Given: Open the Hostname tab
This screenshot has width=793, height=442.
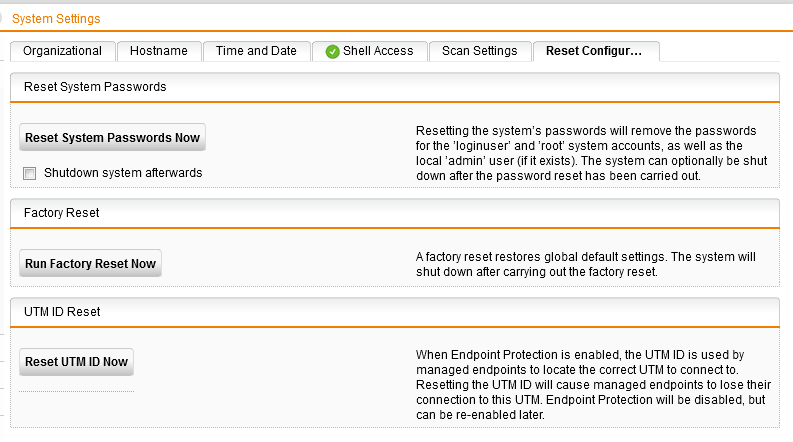Looking at the screenshot, I should pyautogui.click(x=159, y=51).
